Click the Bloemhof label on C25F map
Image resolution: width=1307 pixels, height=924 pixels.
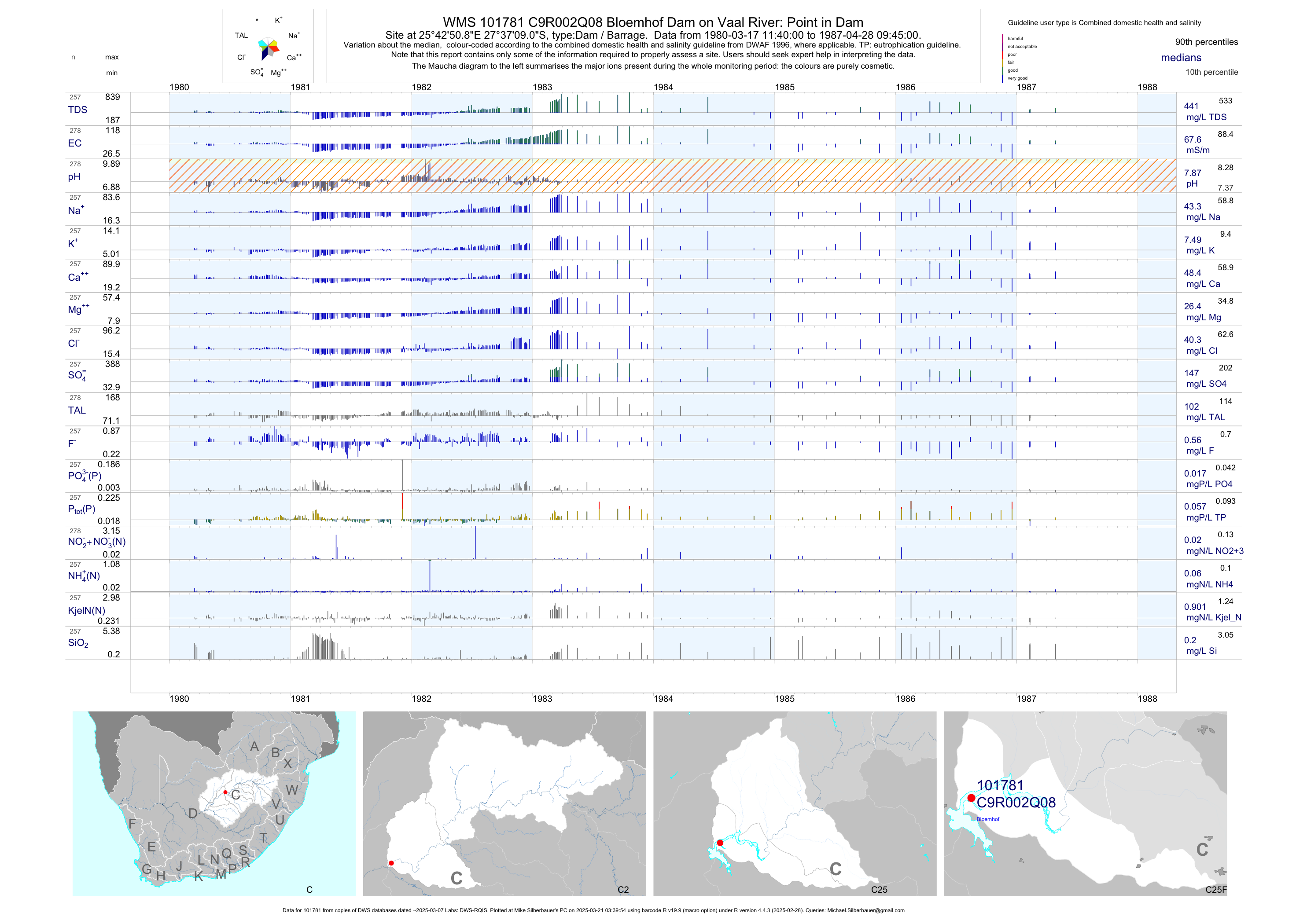coord(988,819)
